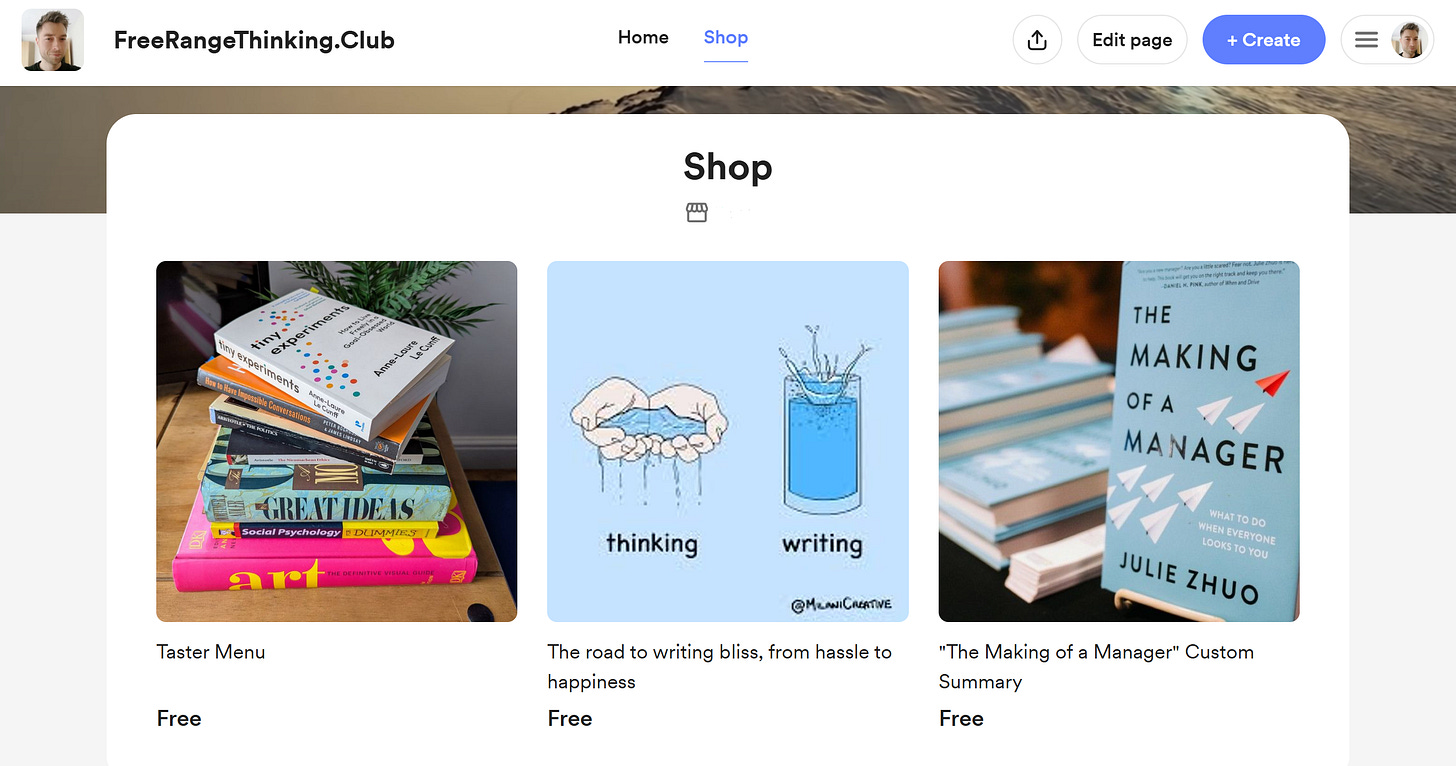Open the Taster Menu book stack thumbnail

point(337,441)
